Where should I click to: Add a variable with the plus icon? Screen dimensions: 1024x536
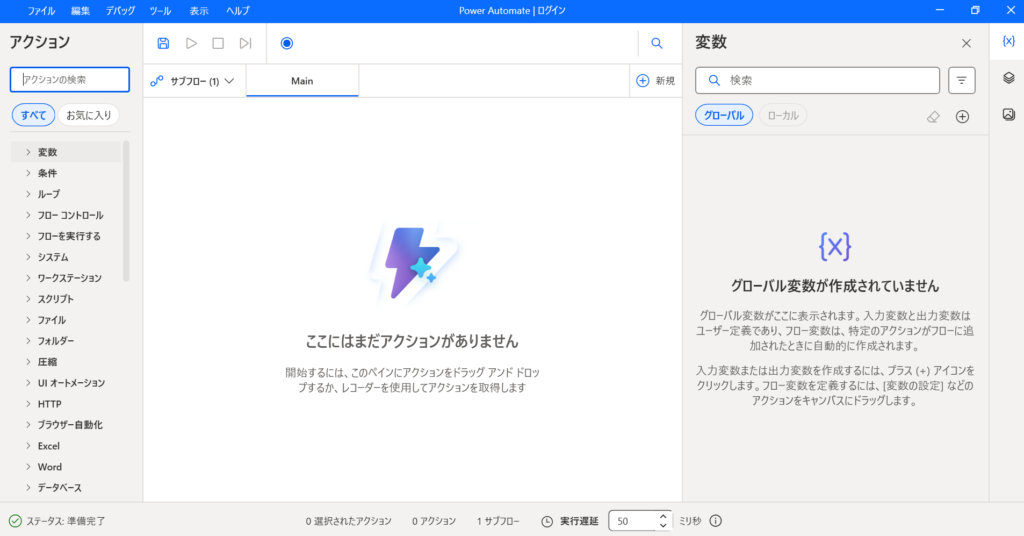(x=963, y=116)
